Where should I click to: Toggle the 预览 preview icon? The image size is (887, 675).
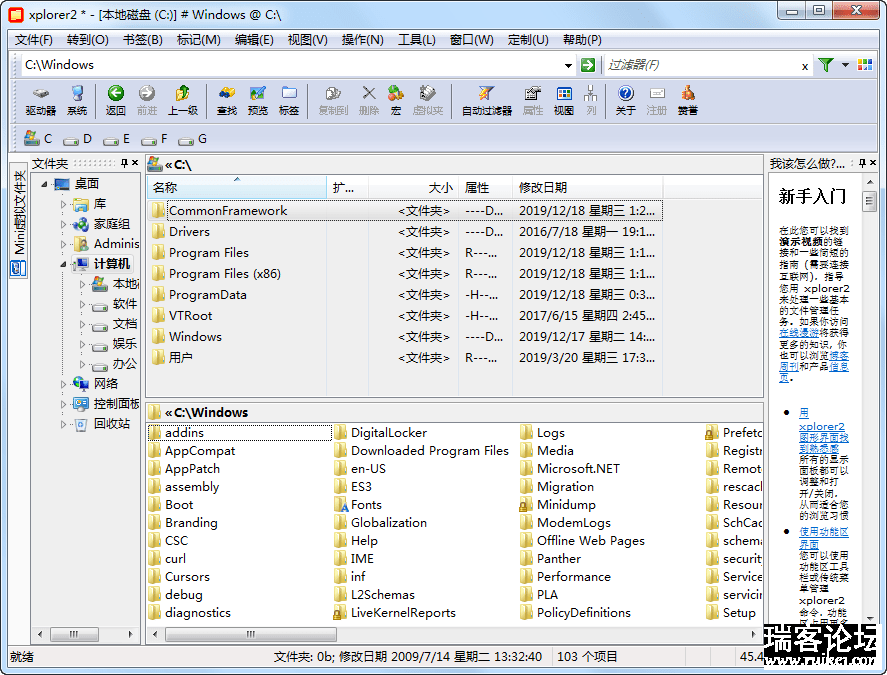pyautogui.click(x=257, y=100)
